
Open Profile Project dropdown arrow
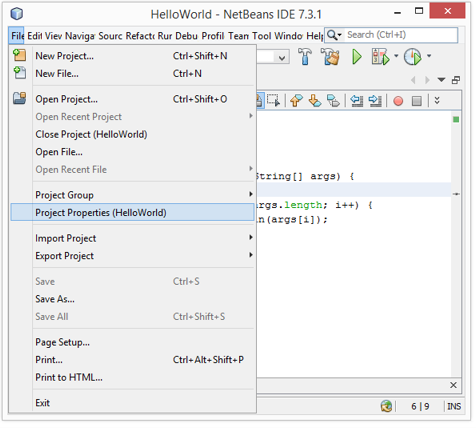click(429, 56)
